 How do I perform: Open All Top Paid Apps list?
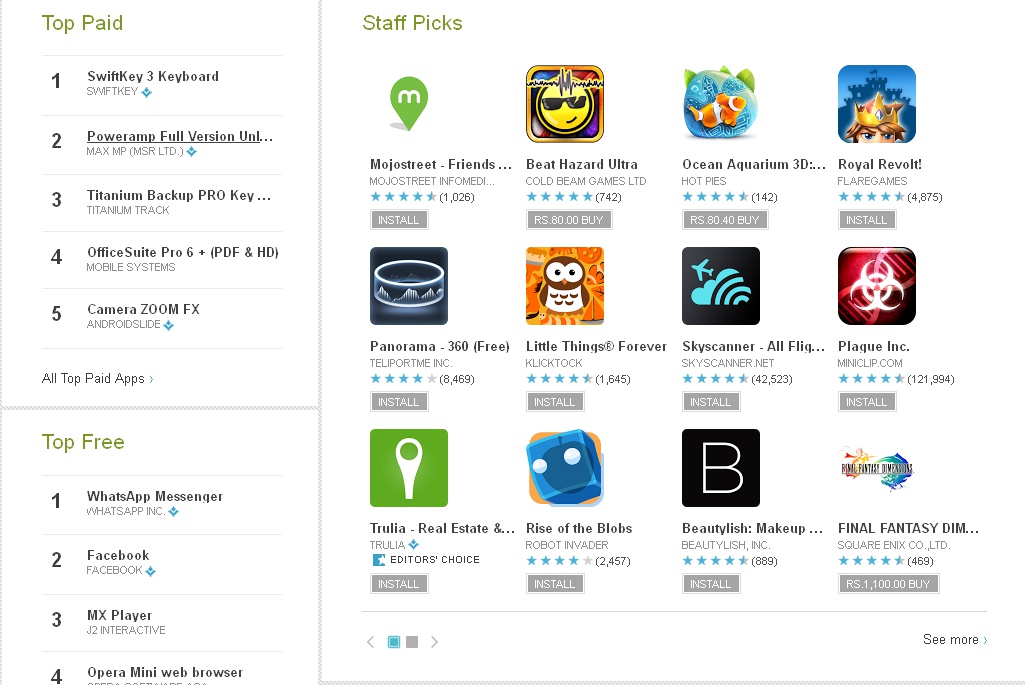click(97, 378)
